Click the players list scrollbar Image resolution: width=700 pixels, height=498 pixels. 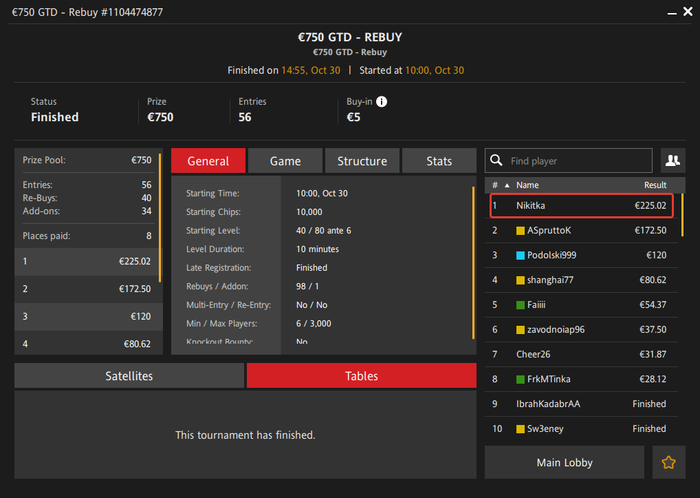[682, 215]
